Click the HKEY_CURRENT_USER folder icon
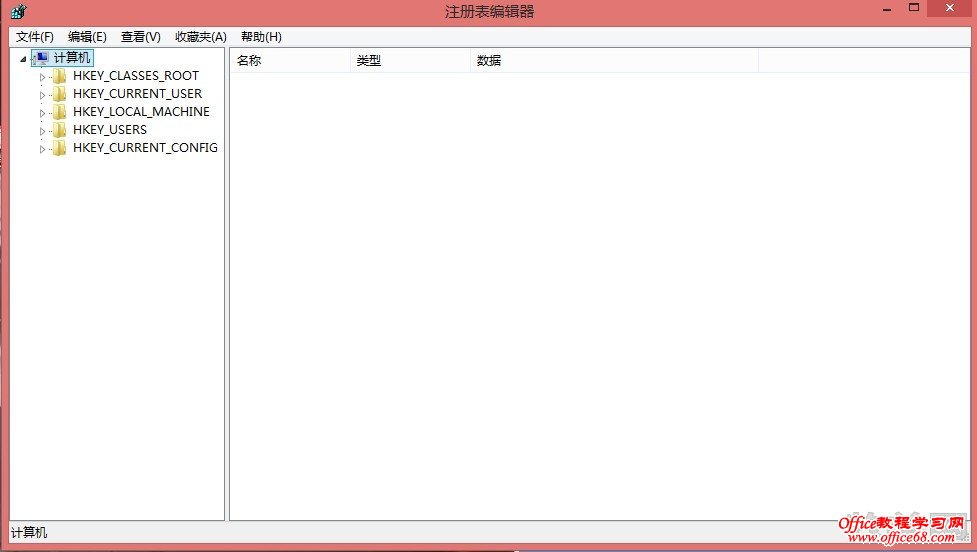This screenshot has width=977, height=552. click(60, 94)
